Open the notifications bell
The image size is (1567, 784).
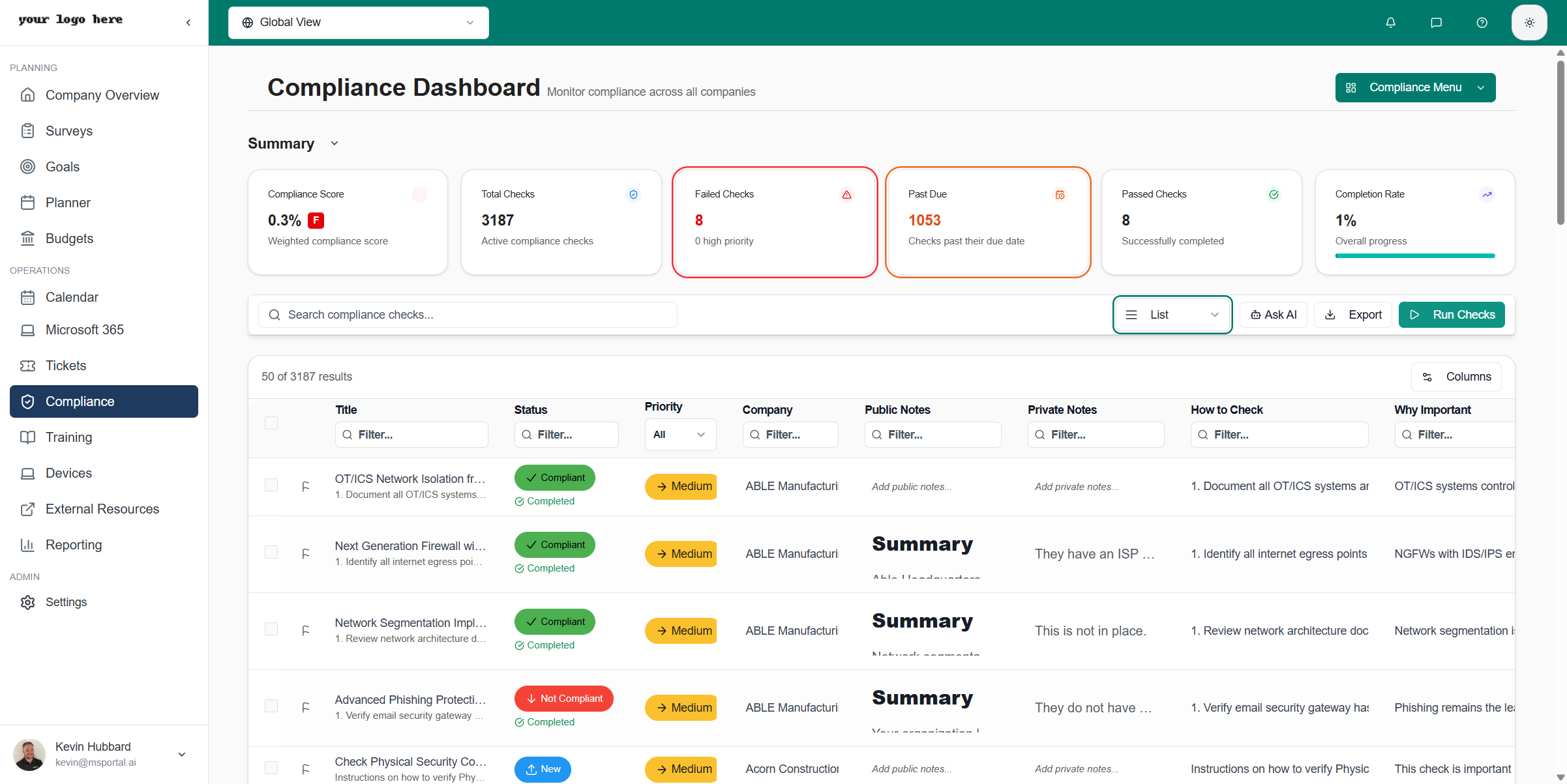coord(1390,22)
